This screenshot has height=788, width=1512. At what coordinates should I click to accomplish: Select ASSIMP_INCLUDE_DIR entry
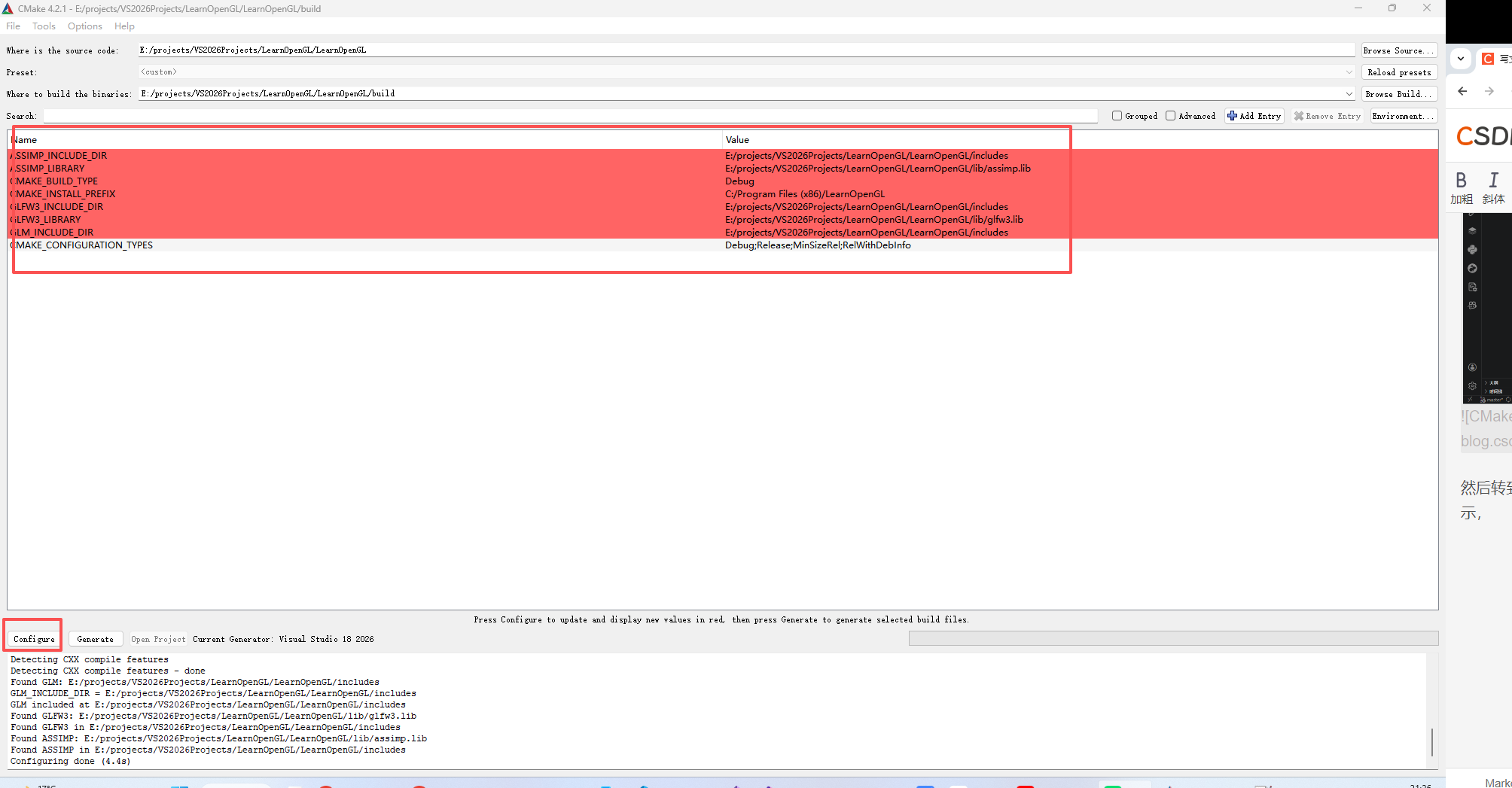click(59, 156)
